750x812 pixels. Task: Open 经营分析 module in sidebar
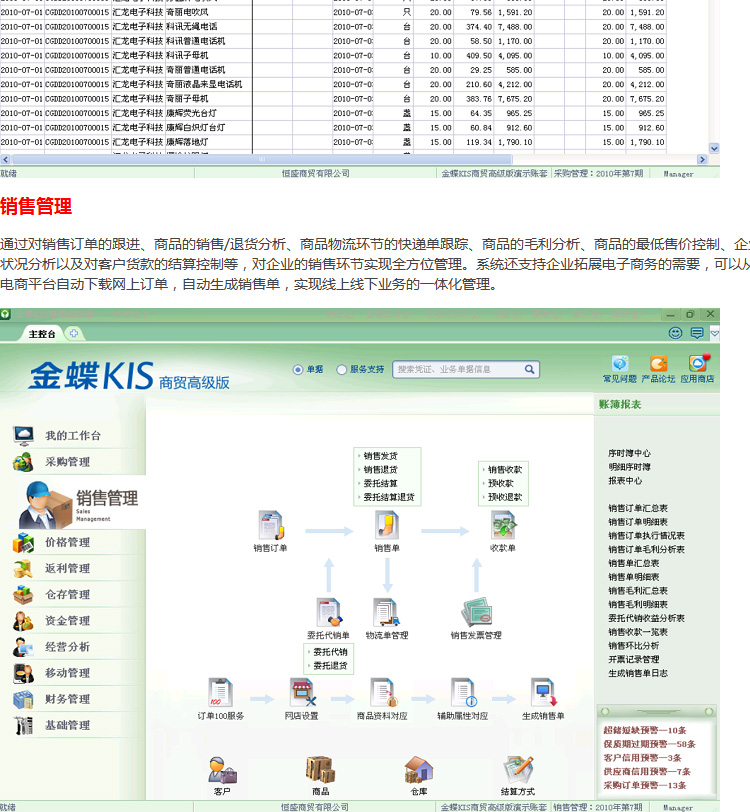tap(68, 647)
